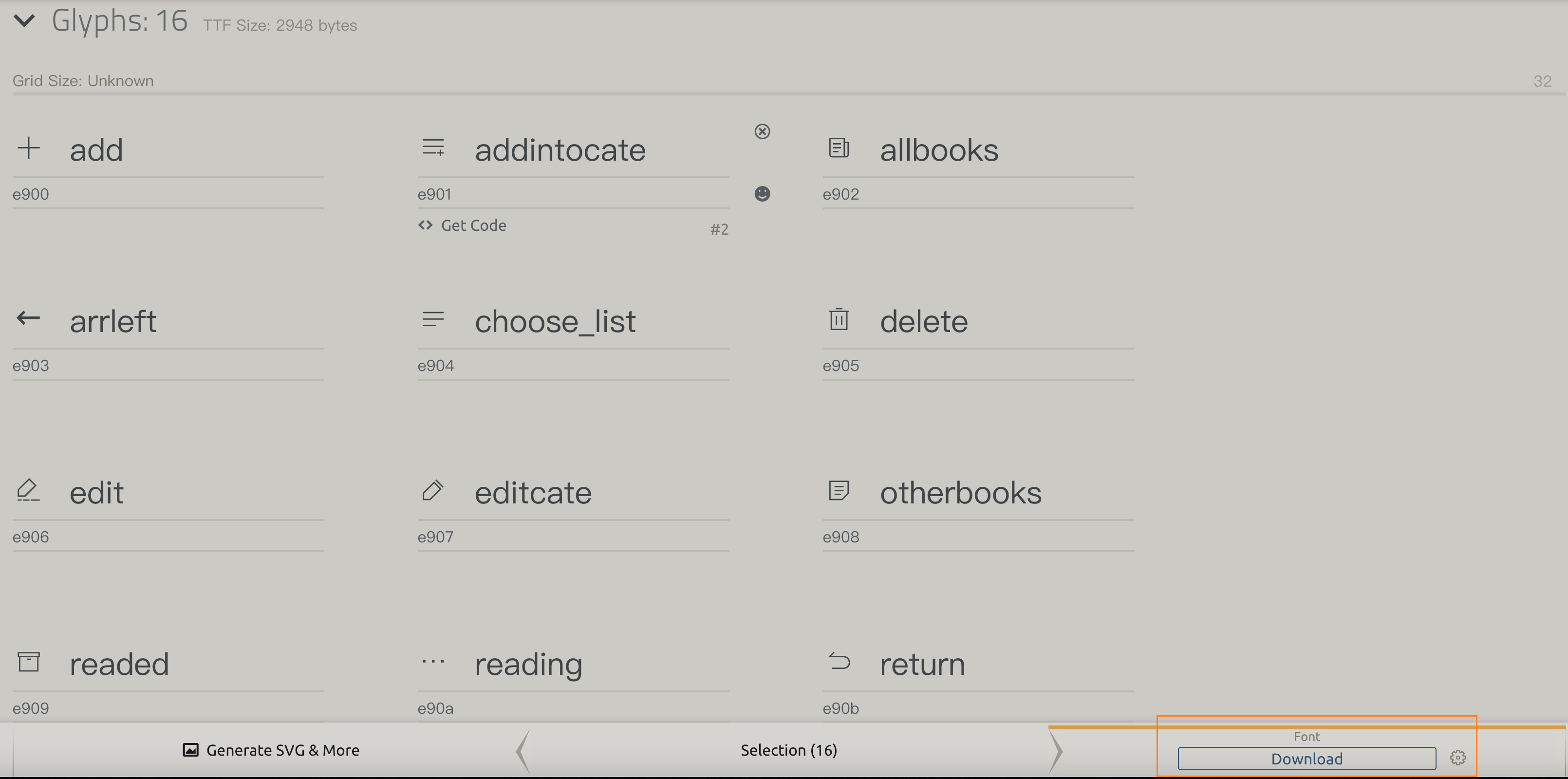Click the Download font button
The image size is (1568, 779).
pos(1307,759)
